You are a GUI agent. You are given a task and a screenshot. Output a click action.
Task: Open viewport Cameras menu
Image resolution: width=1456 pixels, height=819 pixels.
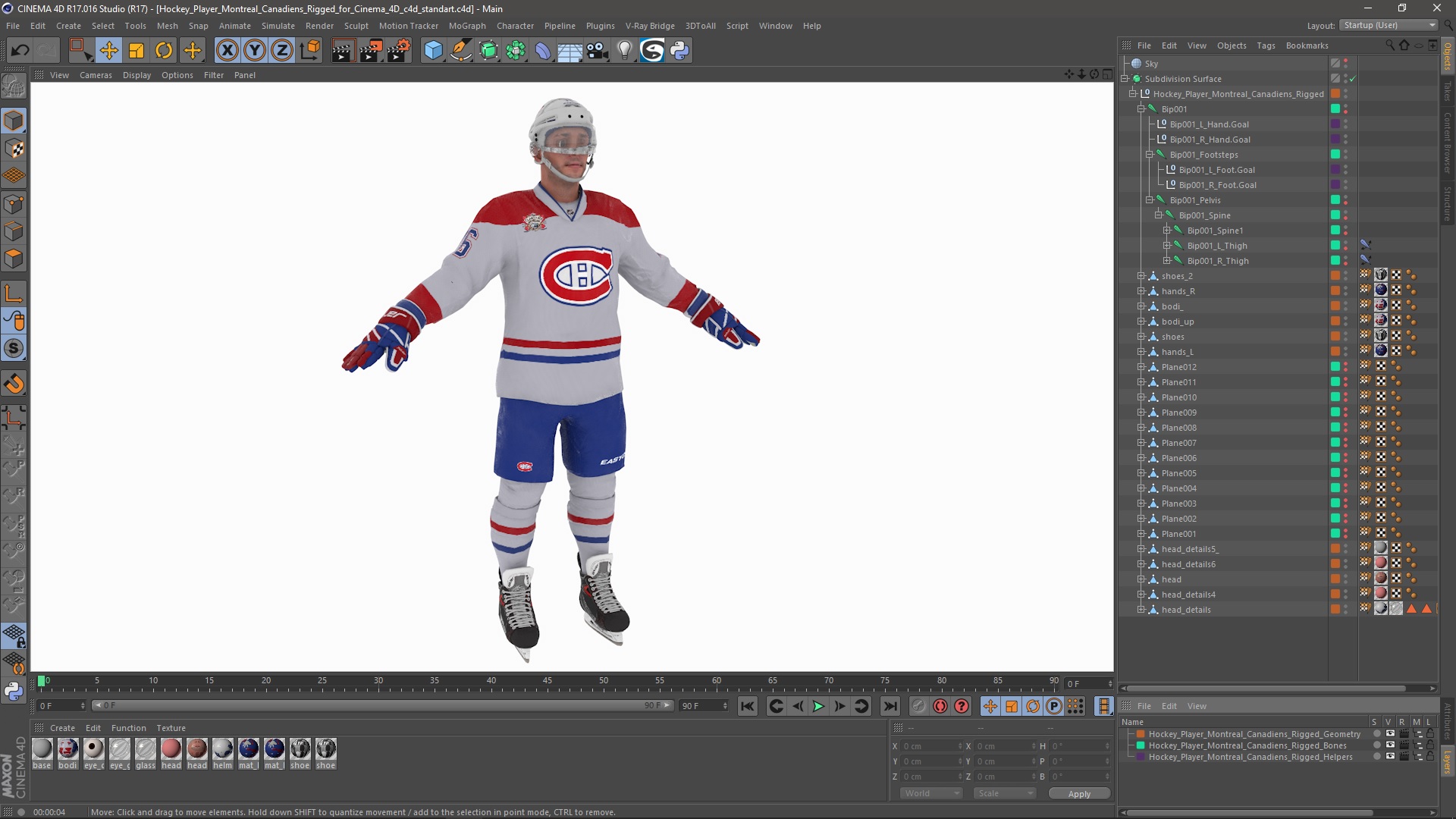point(96,75)
